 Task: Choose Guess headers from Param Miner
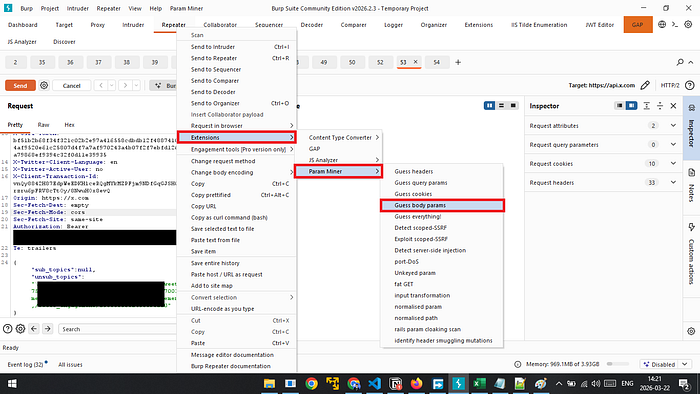(x=442, y=171)
